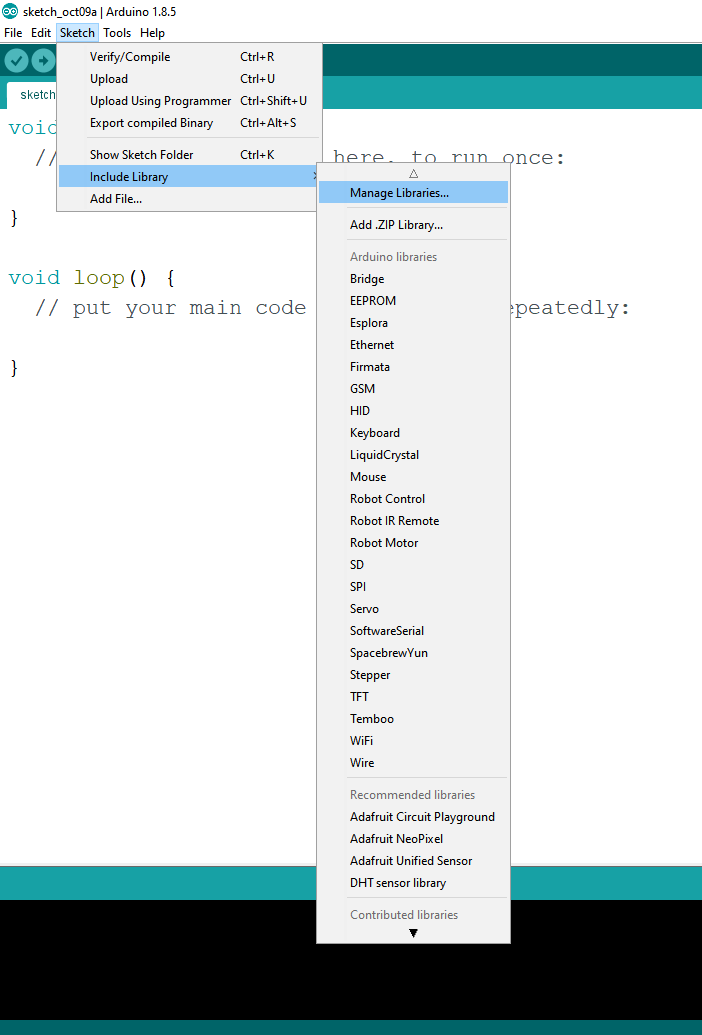The height and width of the screenshot is (1035, 702).
Task: Open the Help menu
Action: [152, 33]
